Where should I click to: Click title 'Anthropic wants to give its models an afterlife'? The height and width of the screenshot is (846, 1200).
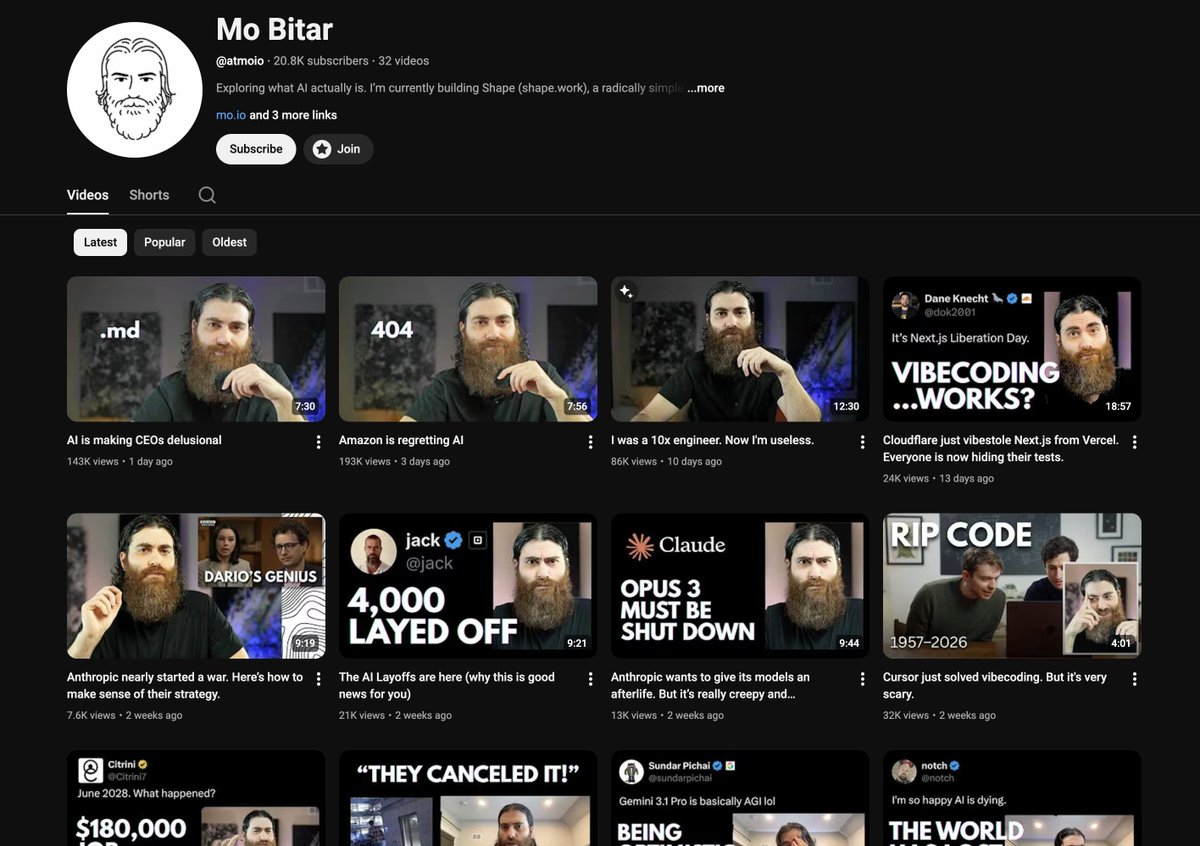point(710,685)
